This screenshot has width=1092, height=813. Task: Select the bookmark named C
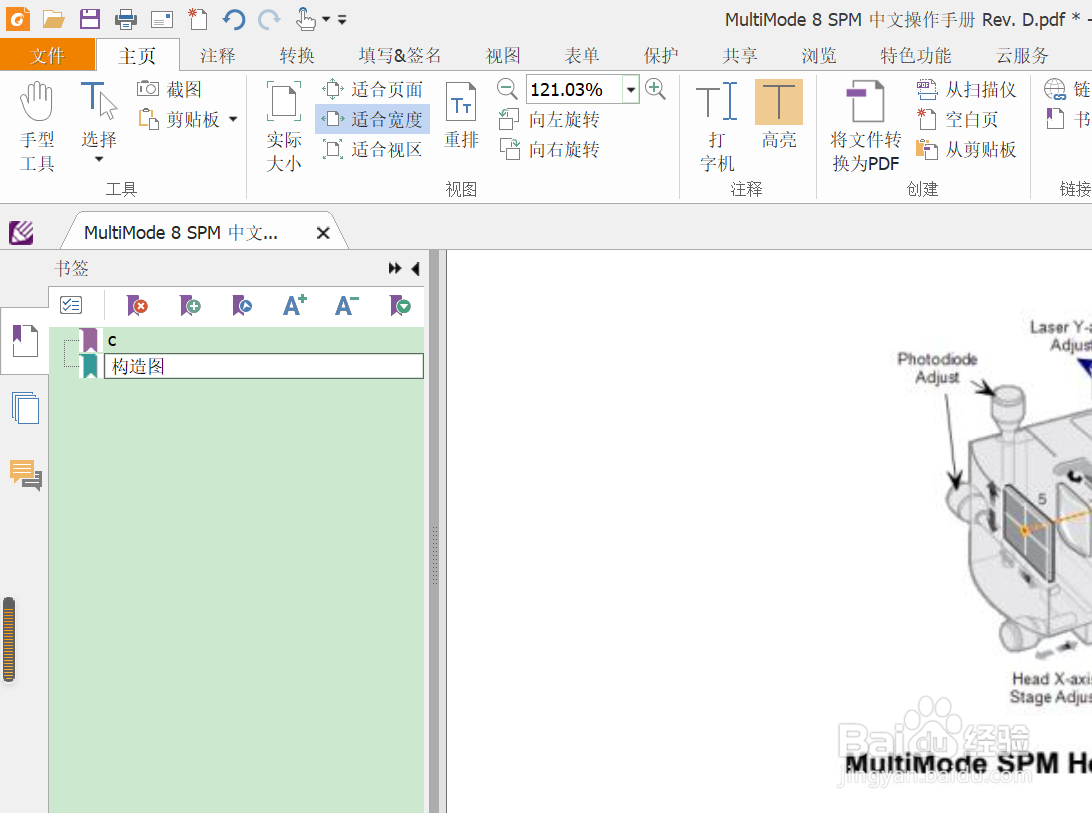click(x=112, y=341)
